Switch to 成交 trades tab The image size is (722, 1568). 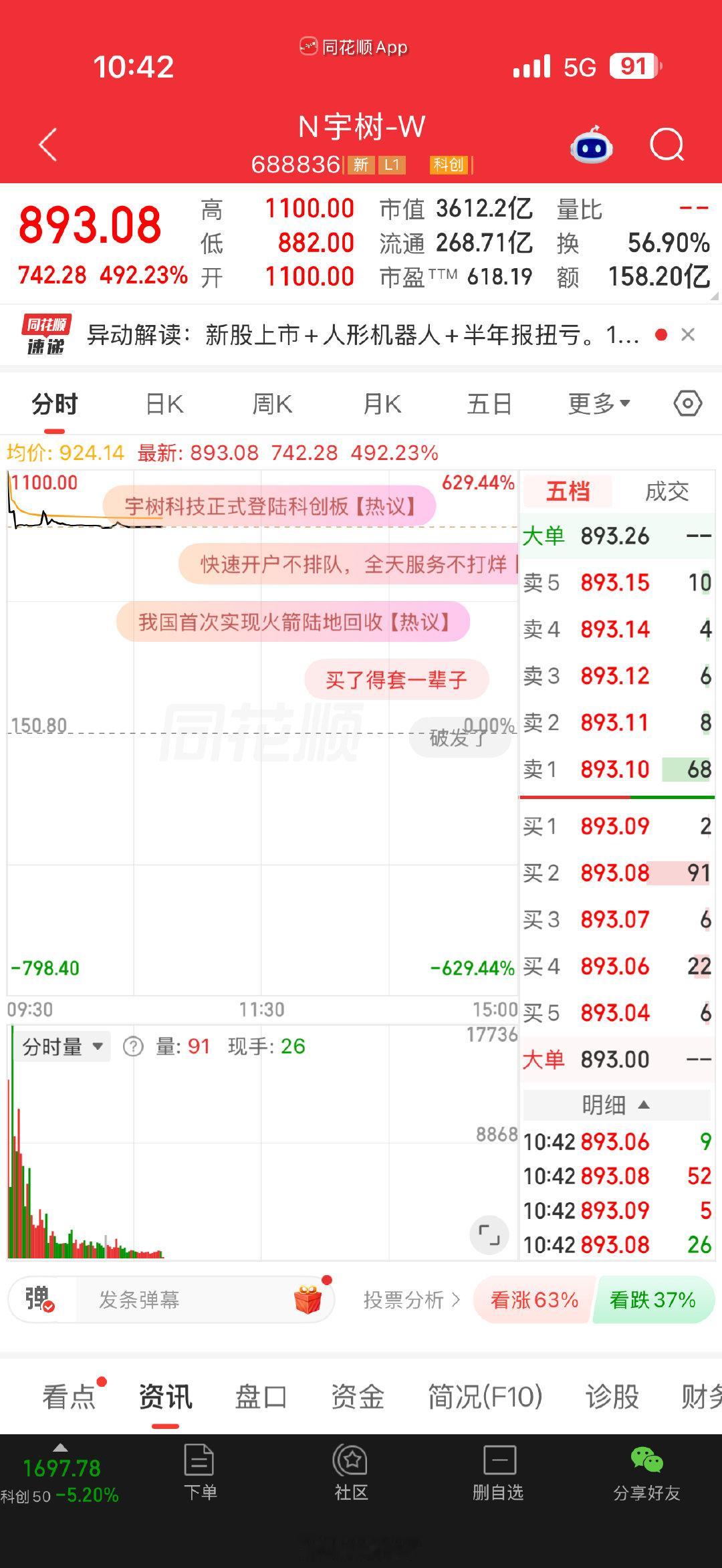click(667, 491)
